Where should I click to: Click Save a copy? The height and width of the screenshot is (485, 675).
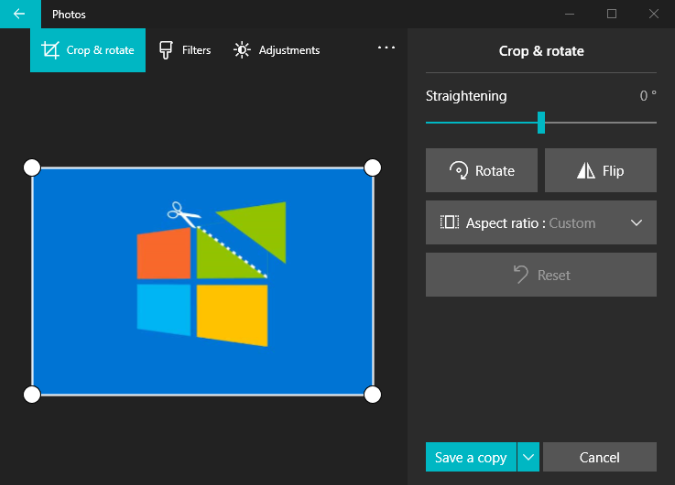tap(471, 457)
